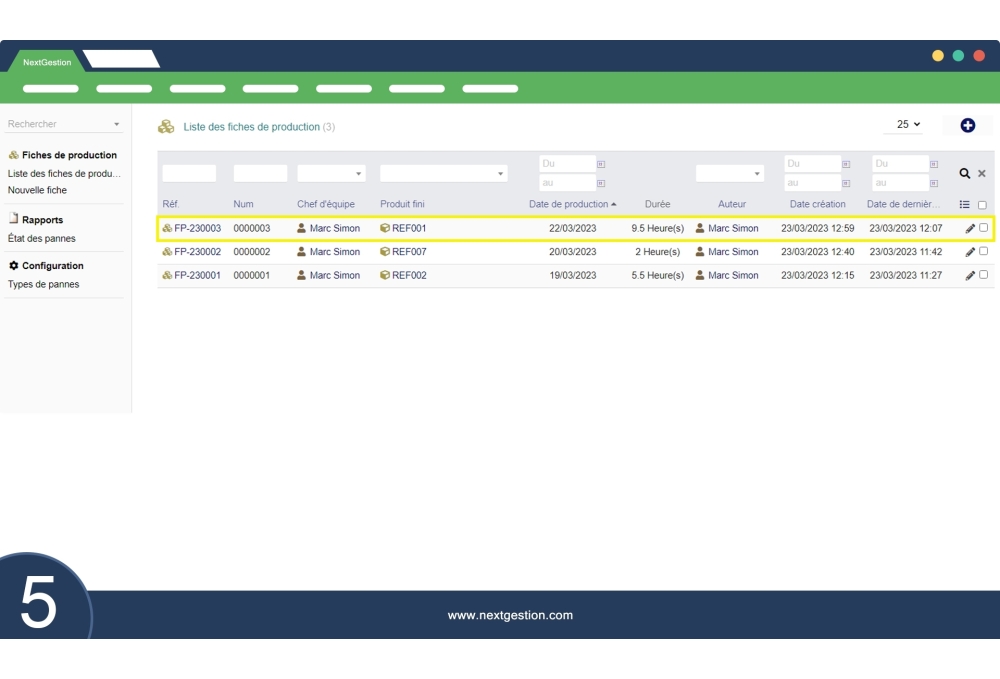
Task: Click the magnifier search filter icon
Action: [965, 174]
